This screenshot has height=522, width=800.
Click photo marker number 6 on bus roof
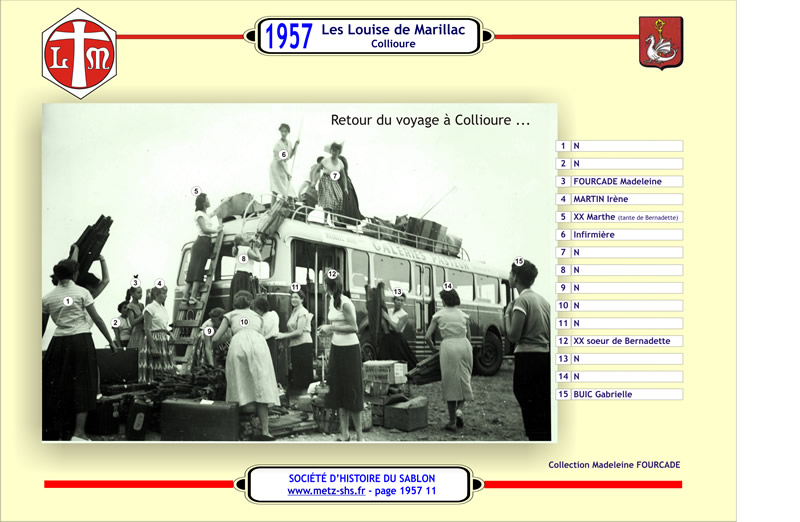click(283, 155)
